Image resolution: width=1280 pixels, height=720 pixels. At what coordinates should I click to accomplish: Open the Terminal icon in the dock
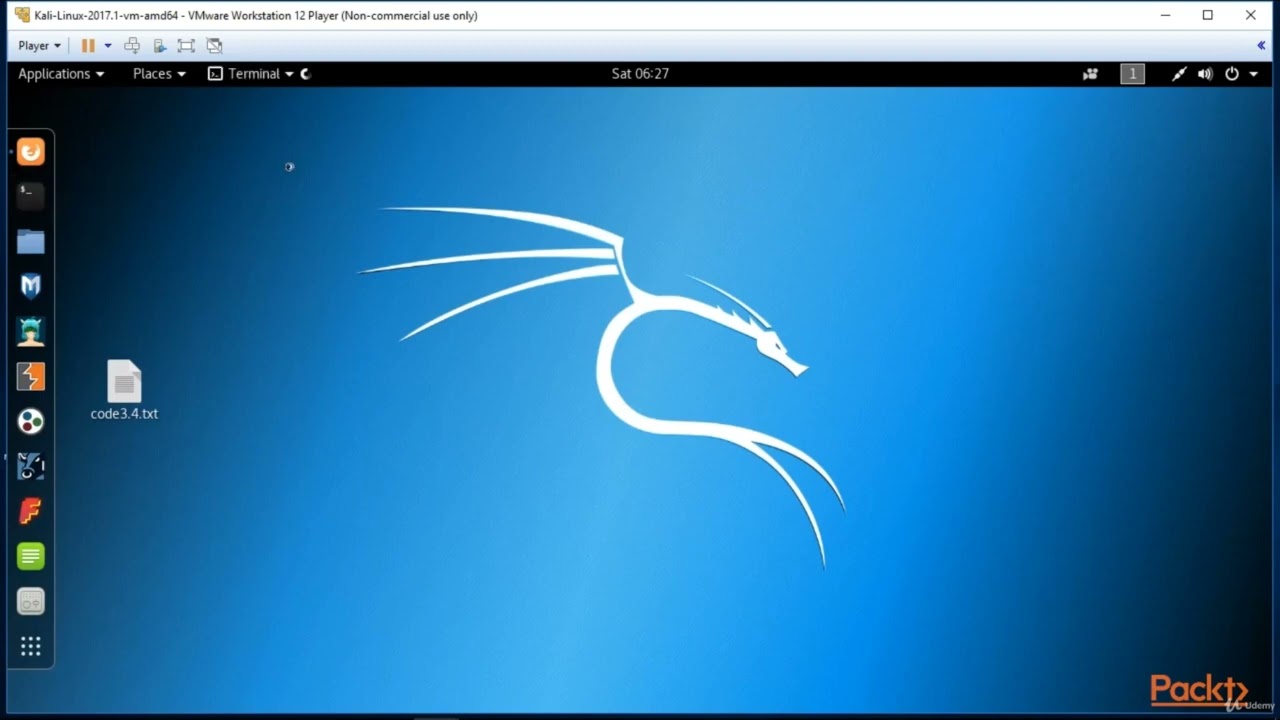(31, 196)
